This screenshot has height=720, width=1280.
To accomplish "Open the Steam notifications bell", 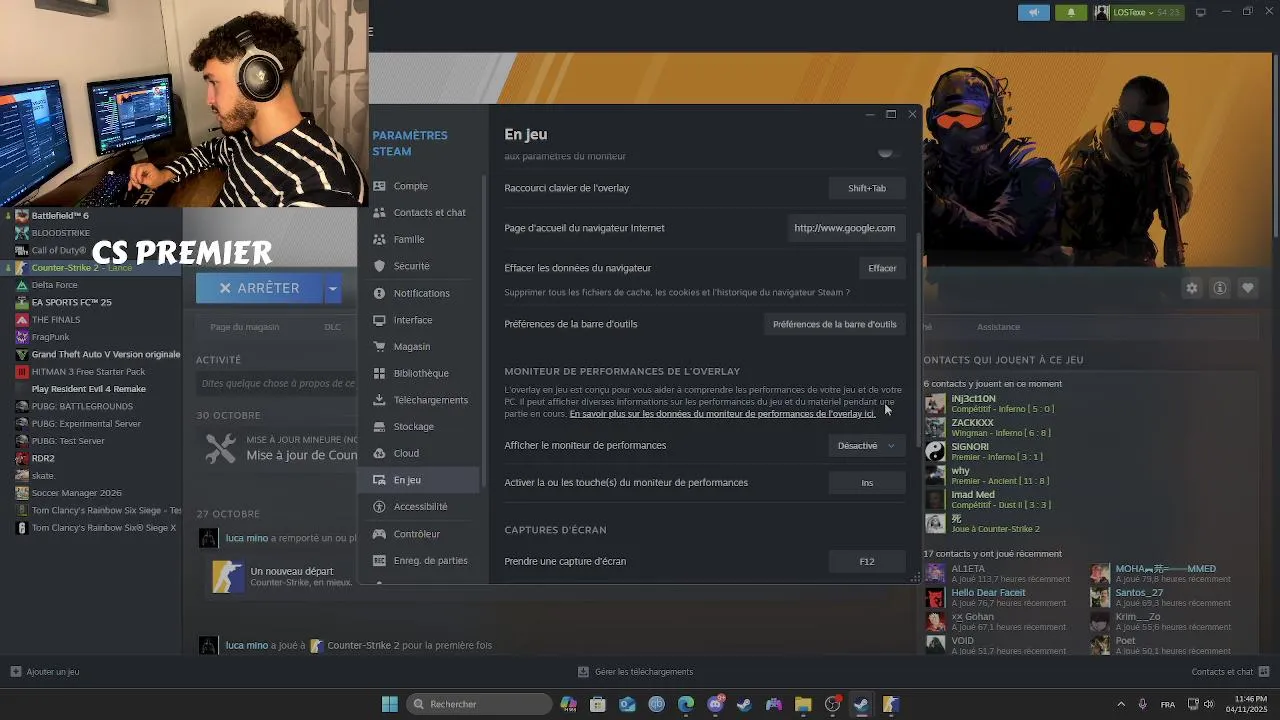I will click(1071, 12).
